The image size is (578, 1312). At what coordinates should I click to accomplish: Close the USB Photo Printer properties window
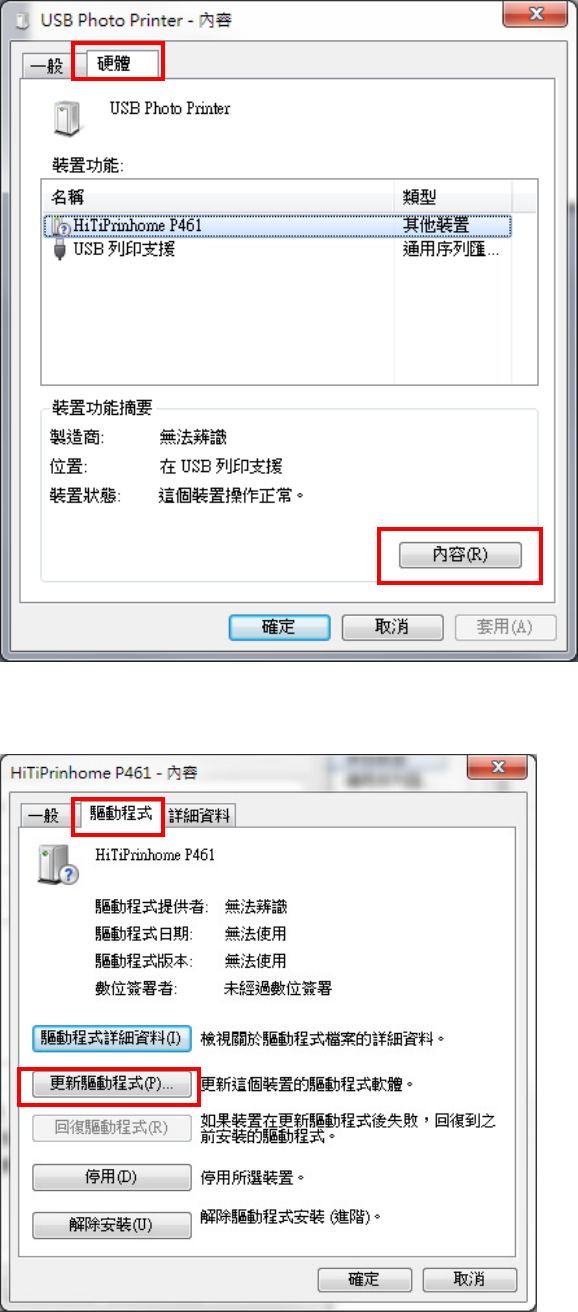[536, 15]
